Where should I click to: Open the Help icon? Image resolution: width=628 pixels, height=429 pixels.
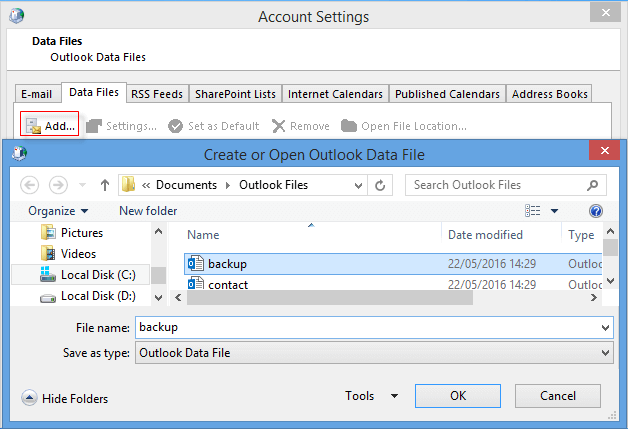click(596, 211)
